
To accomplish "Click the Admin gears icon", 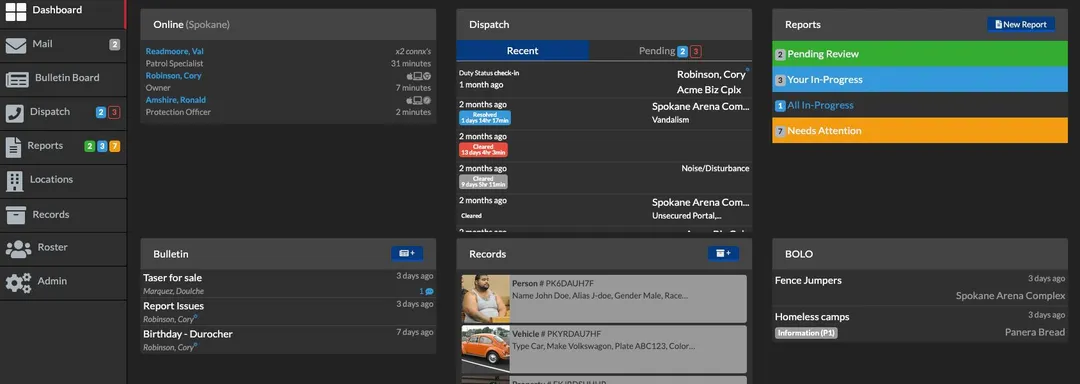I will point(19,282).
